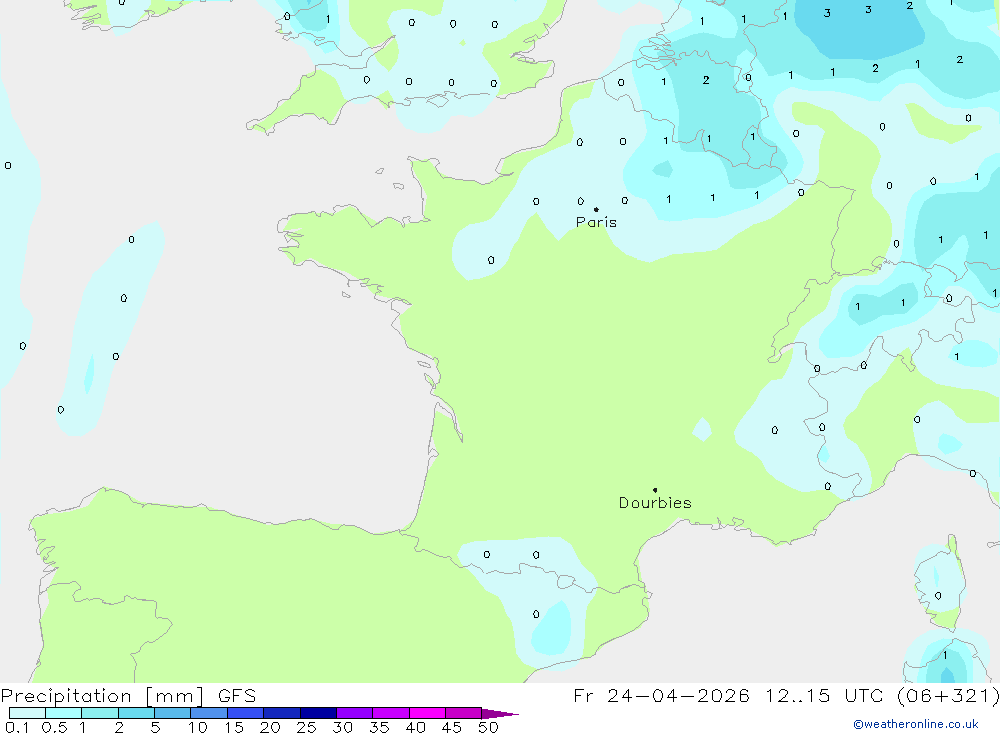The width and height of the screenshot is (1000, 733).
Task: Select the Paris location dot marker
Action: [x=596, y=209]
